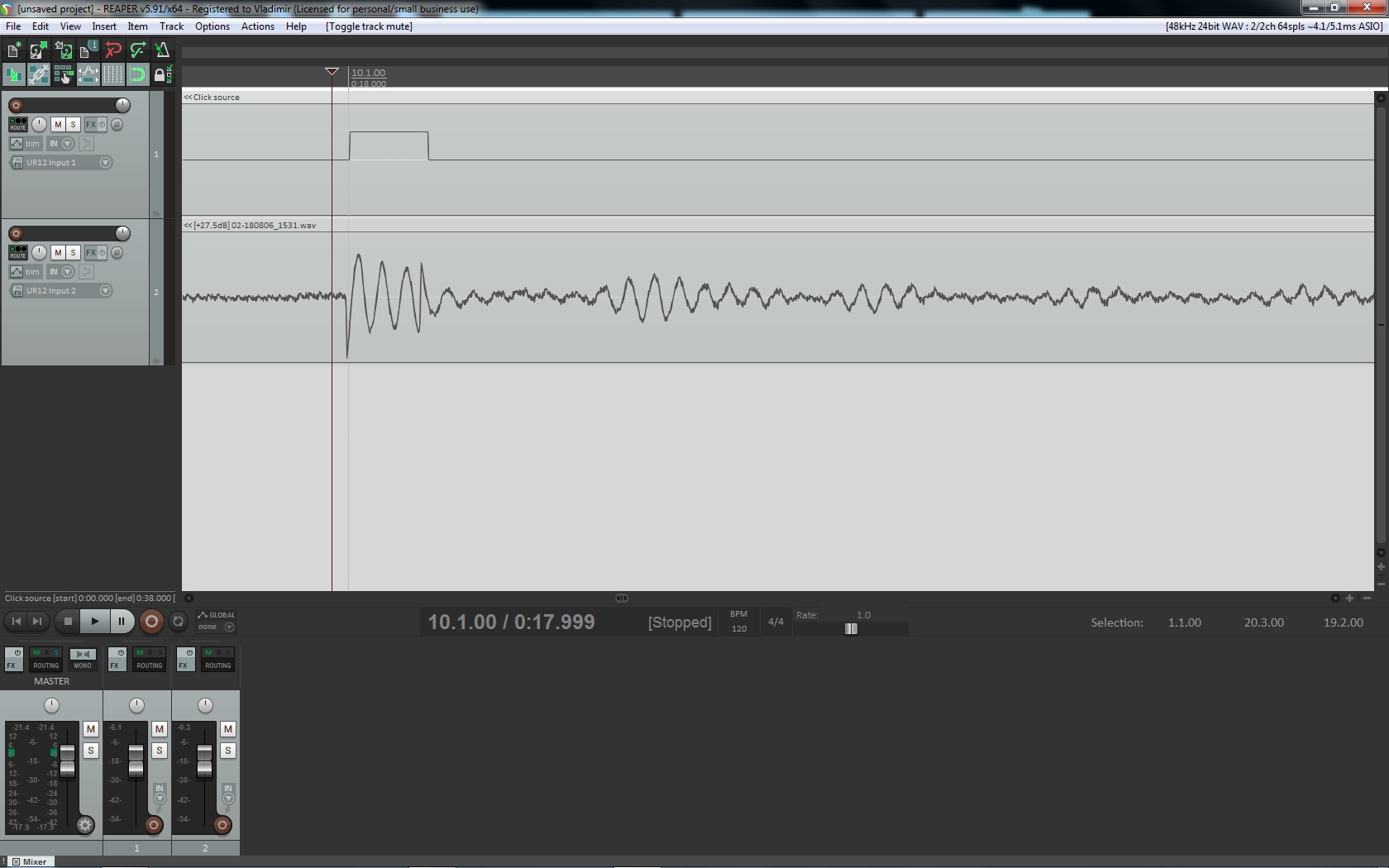Select the Mixer docker tab

30,861
